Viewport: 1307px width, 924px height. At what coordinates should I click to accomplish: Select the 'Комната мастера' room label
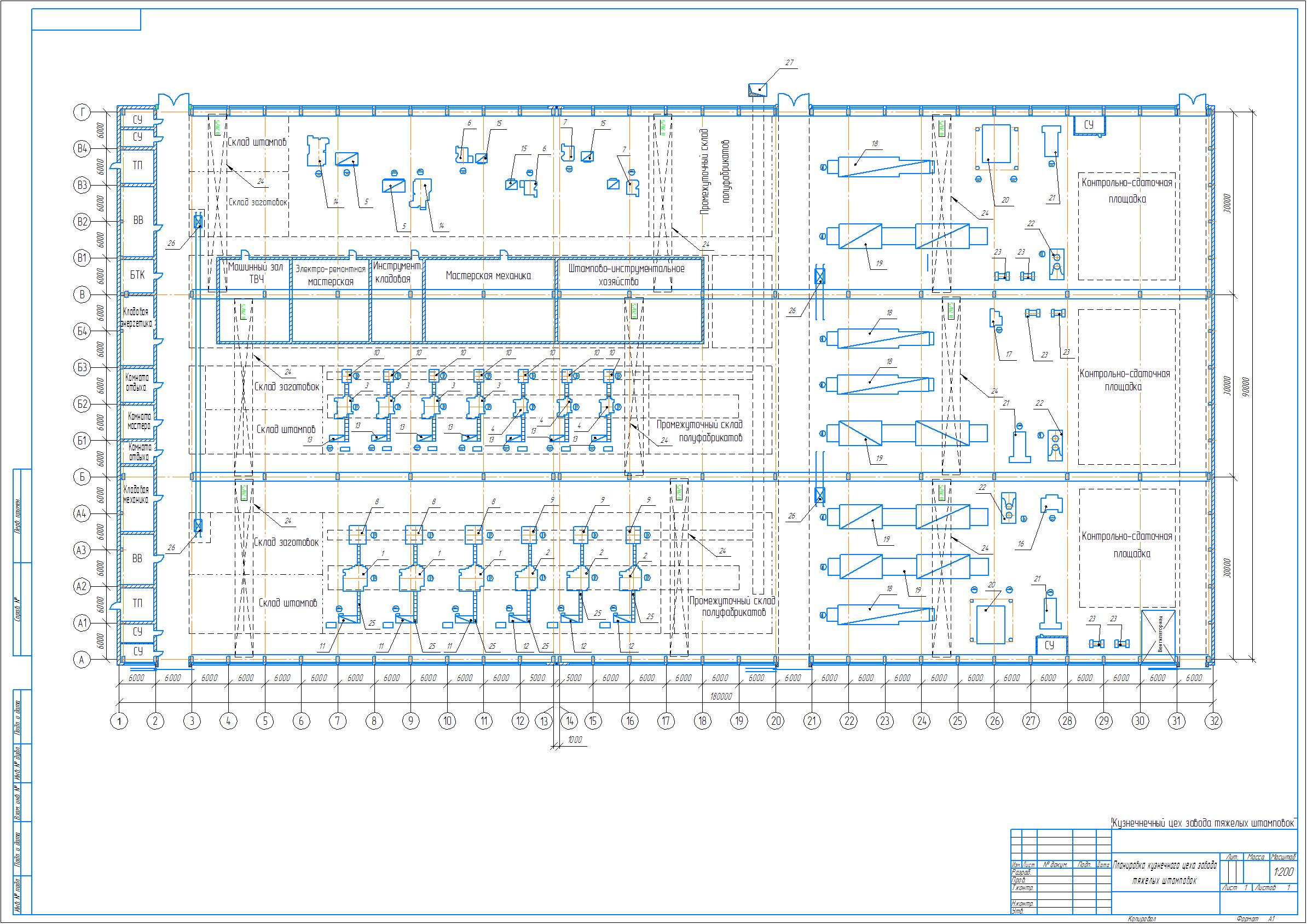point(140,421)
